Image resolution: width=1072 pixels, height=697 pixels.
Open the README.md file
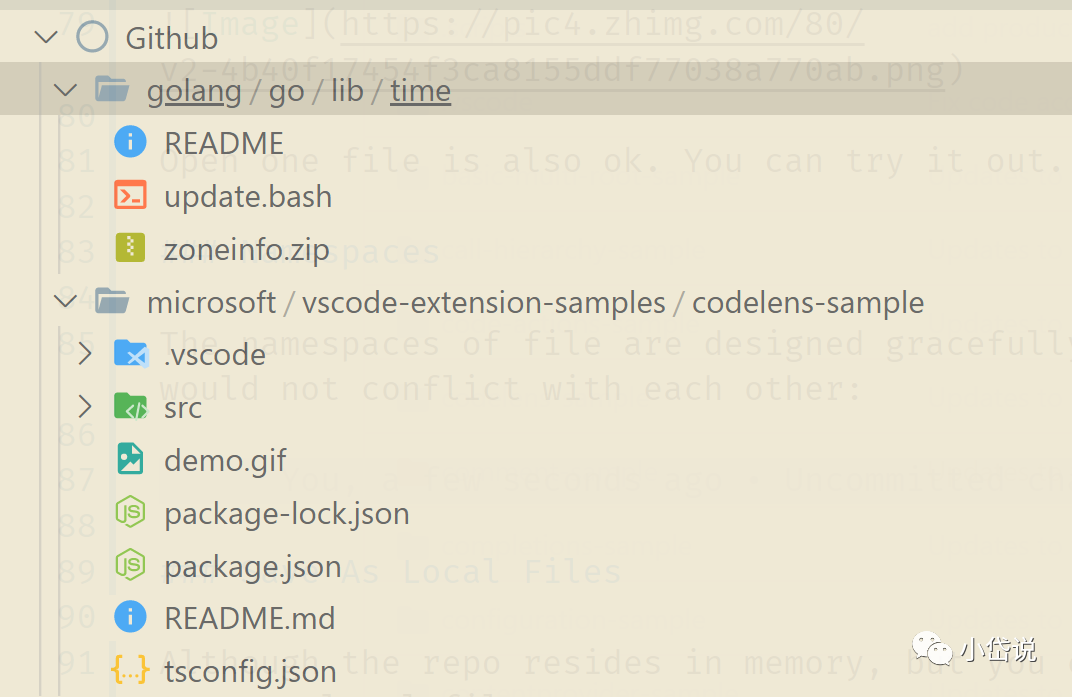click(x=250, y=618)
